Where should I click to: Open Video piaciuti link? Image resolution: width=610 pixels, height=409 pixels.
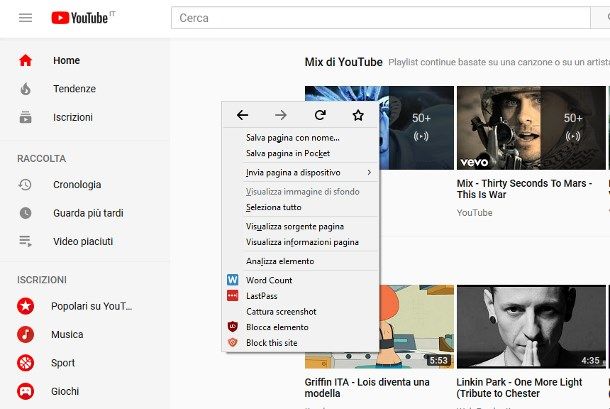(83, 241)
